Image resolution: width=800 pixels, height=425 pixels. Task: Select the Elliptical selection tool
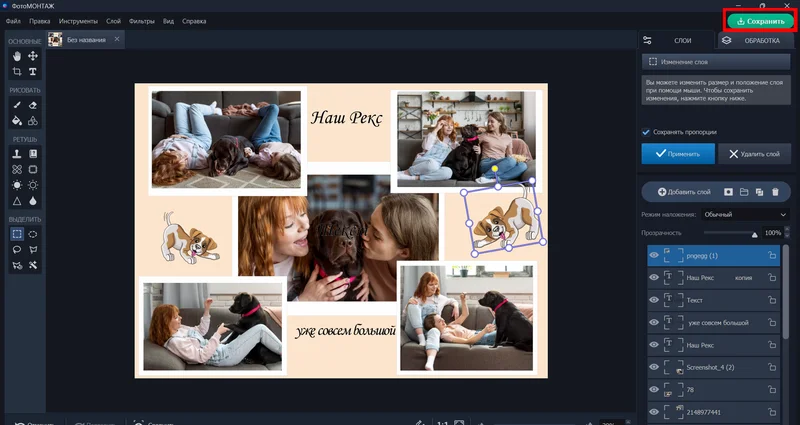(33, 234)
